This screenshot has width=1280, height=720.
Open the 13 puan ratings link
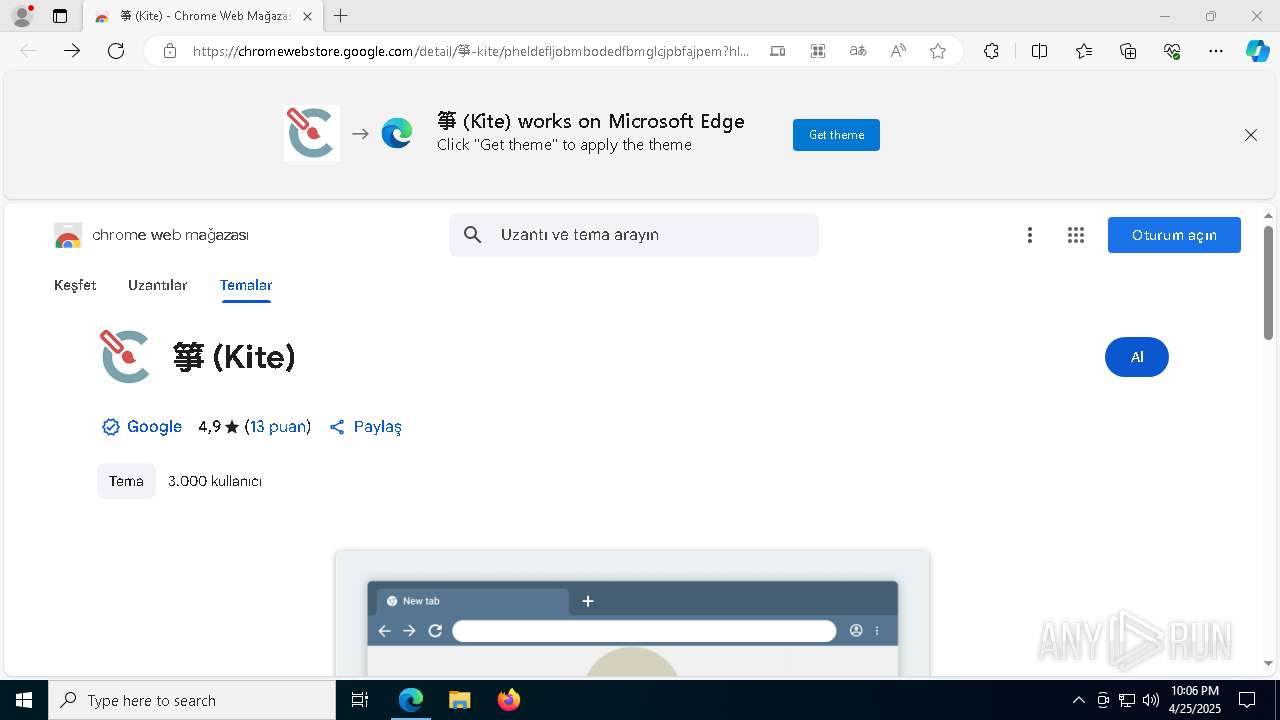(x=278, y=427)
